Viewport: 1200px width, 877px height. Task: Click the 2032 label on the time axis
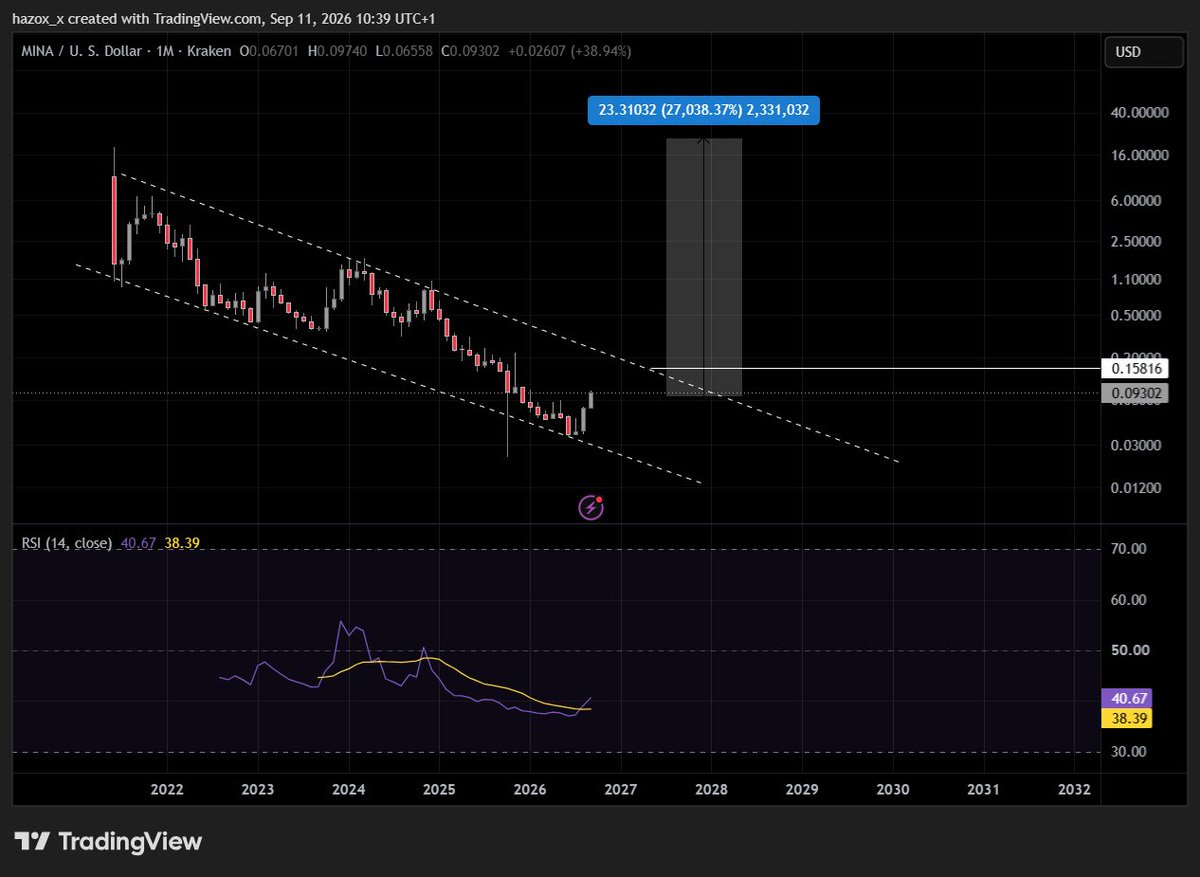point(1074,789)
